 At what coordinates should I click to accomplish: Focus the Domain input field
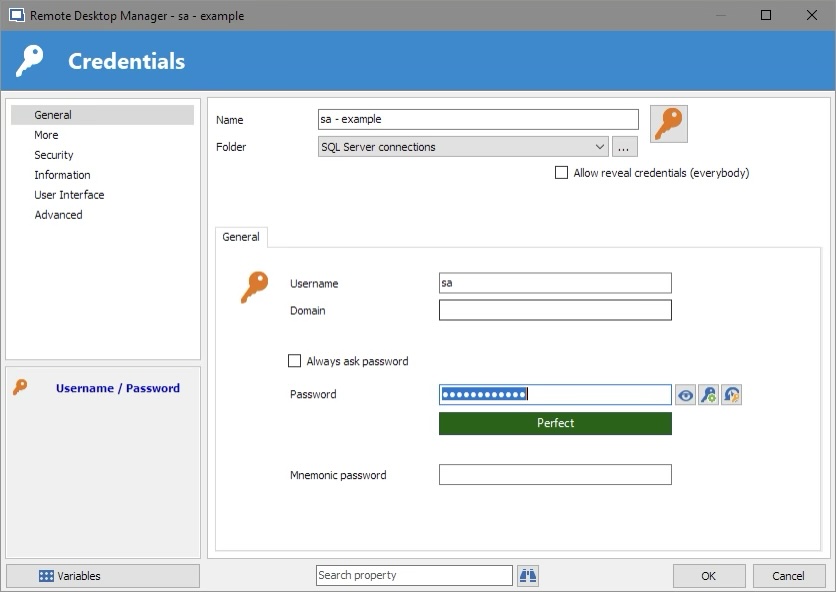click(x=555, y=310)
